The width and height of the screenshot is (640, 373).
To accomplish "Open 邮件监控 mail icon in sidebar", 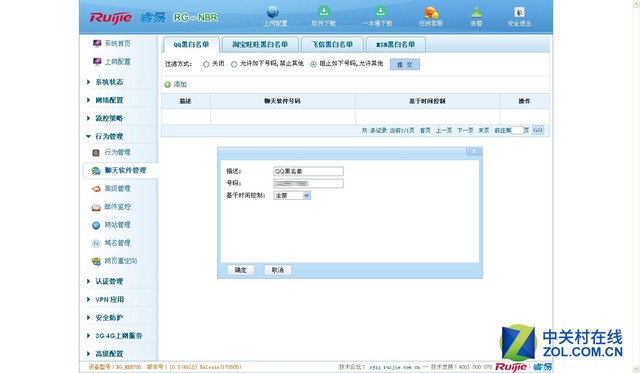I will (x=96, y=207).
